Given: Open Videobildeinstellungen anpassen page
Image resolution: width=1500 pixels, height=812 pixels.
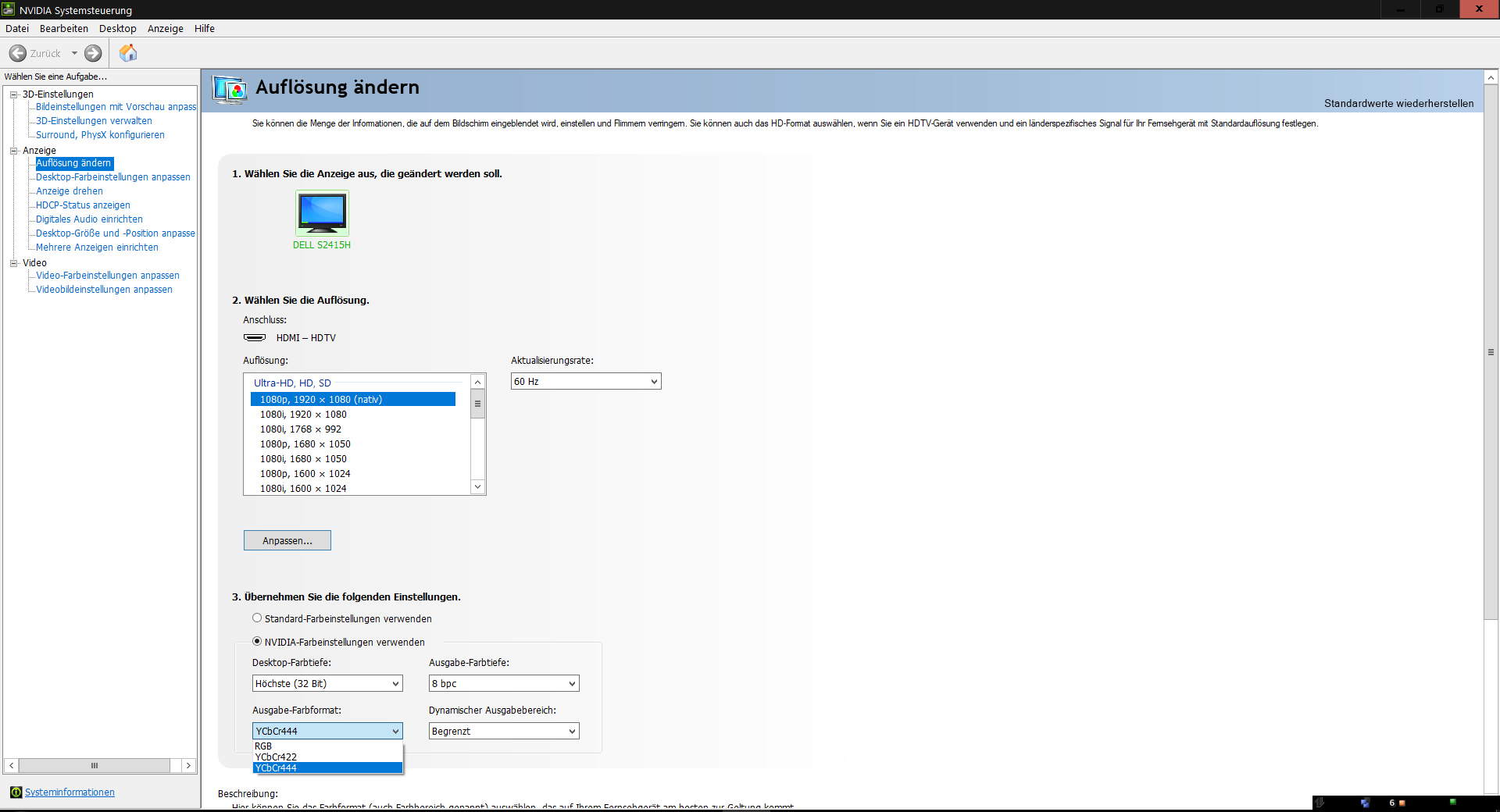Looking at the screenshot, I should point(104,290).
